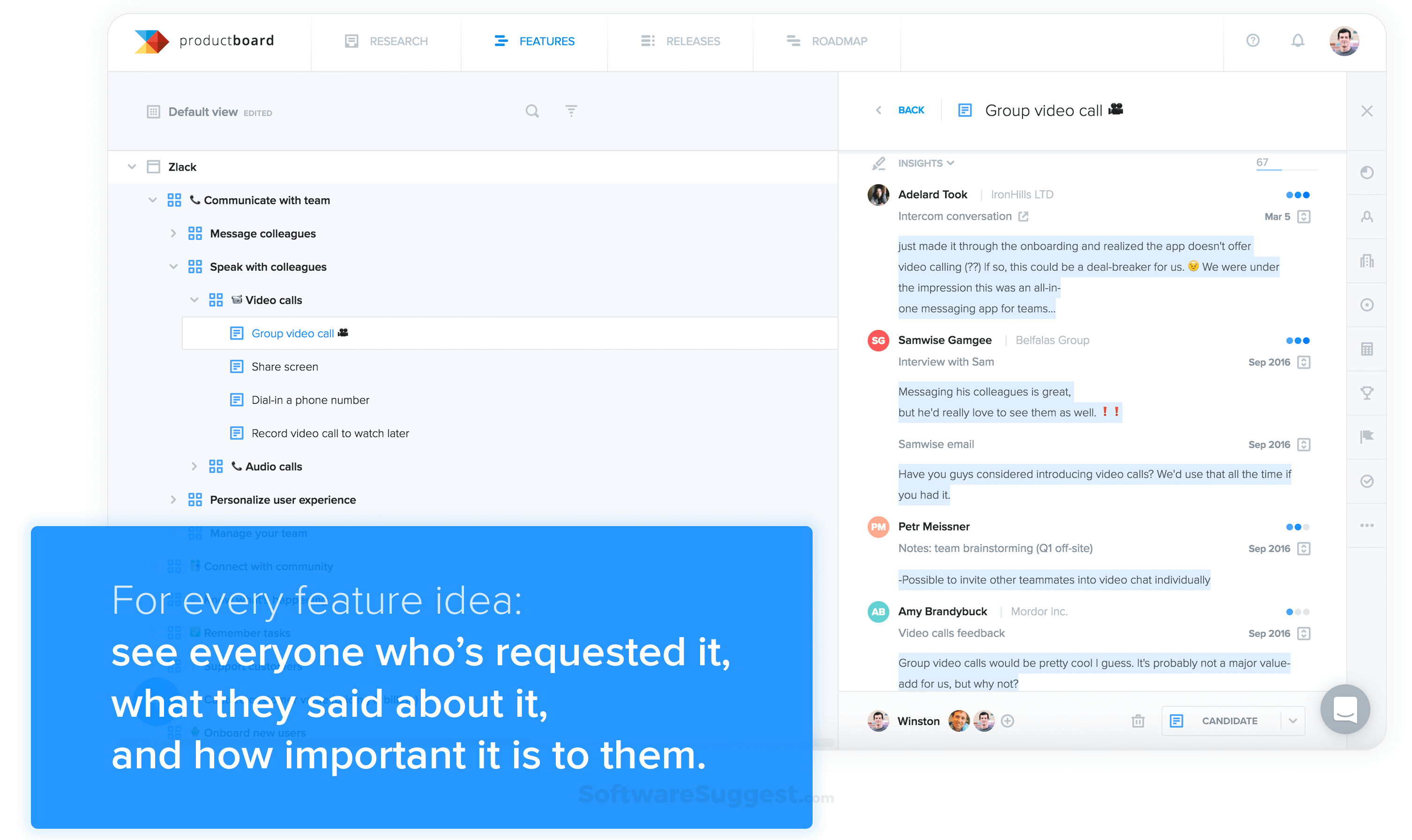Open the Candidate status dropdown arrow
The width and height of the screenshot is (1412, 840).
pyautogui.click(x=1292, y=721)
